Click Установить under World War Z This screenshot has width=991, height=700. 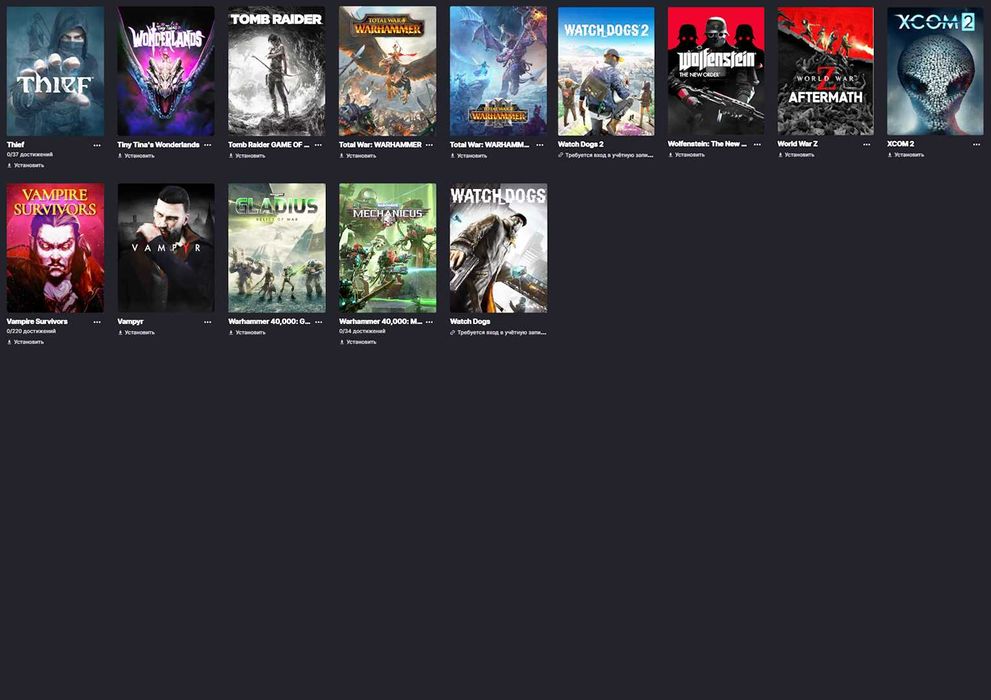click(796, 155)
